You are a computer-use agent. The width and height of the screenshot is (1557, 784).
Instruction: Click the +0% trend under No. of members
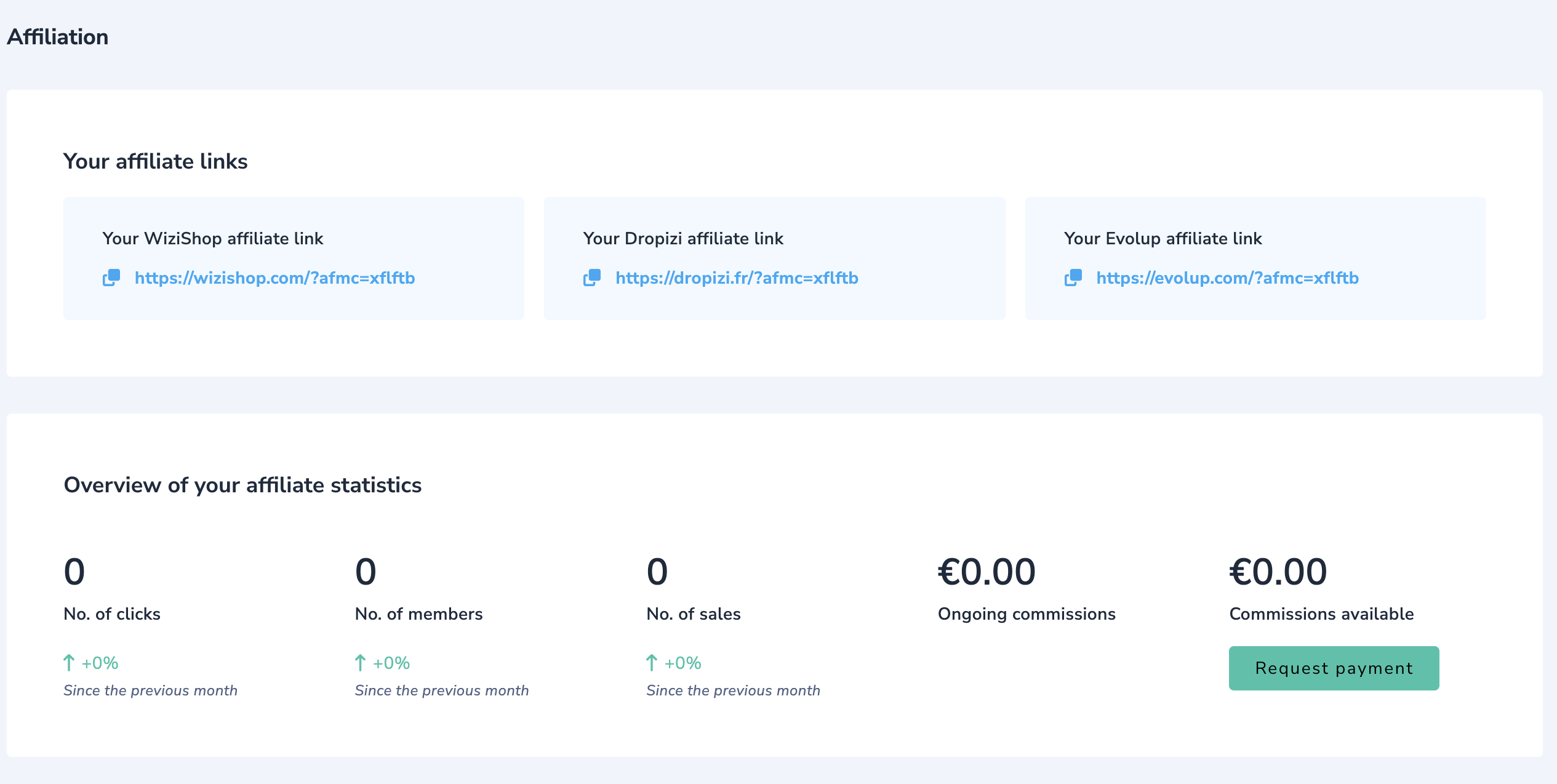click(391, 663)
